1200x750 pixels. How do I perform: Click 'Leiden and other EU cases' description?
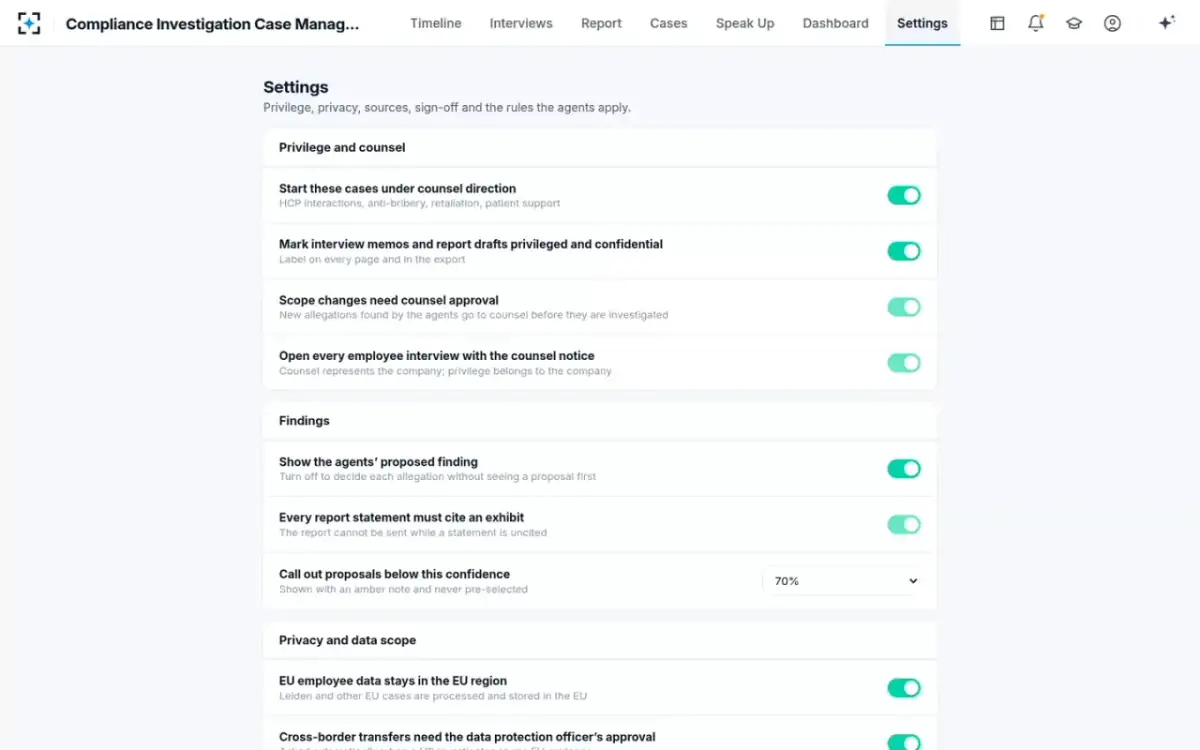click(x=433, y=696)
